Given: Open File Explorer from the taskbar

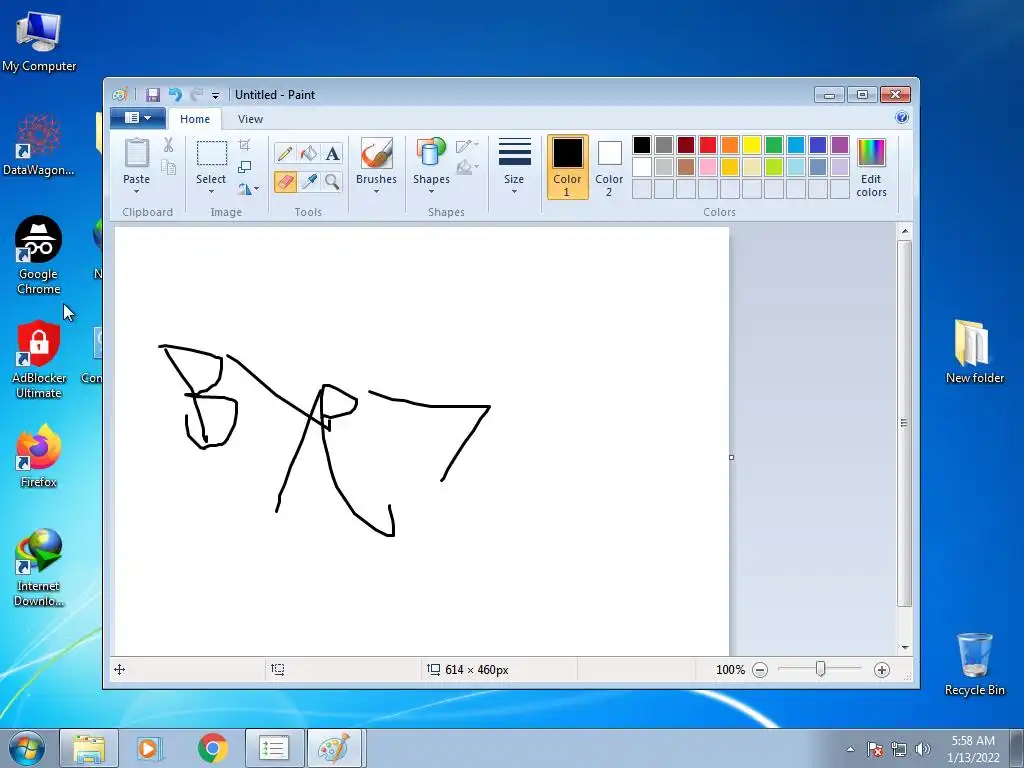Looking at the screenshot, I should click(x=89, y=748).
